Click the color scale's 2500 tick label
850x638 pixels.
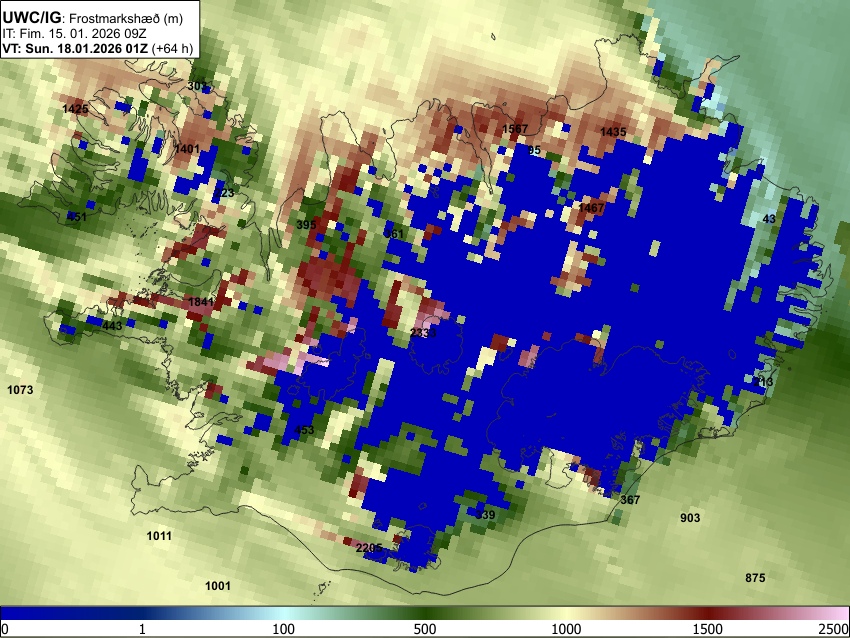point(834,629)
